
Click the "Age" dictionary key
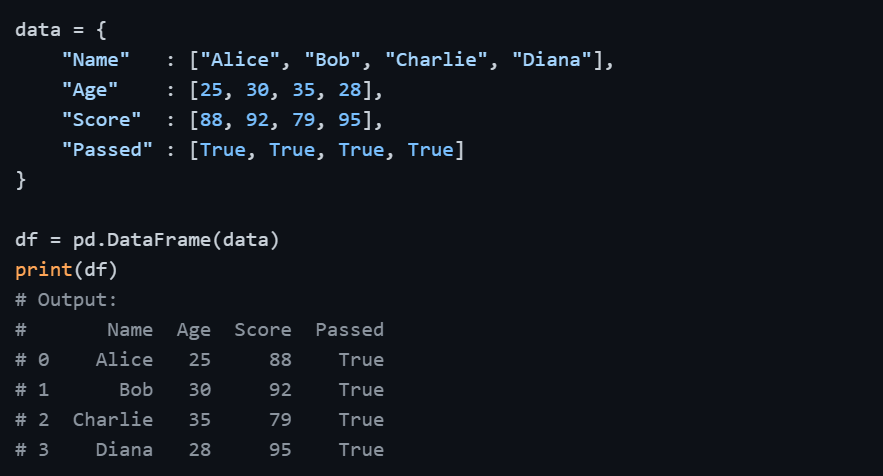point(90,90)
